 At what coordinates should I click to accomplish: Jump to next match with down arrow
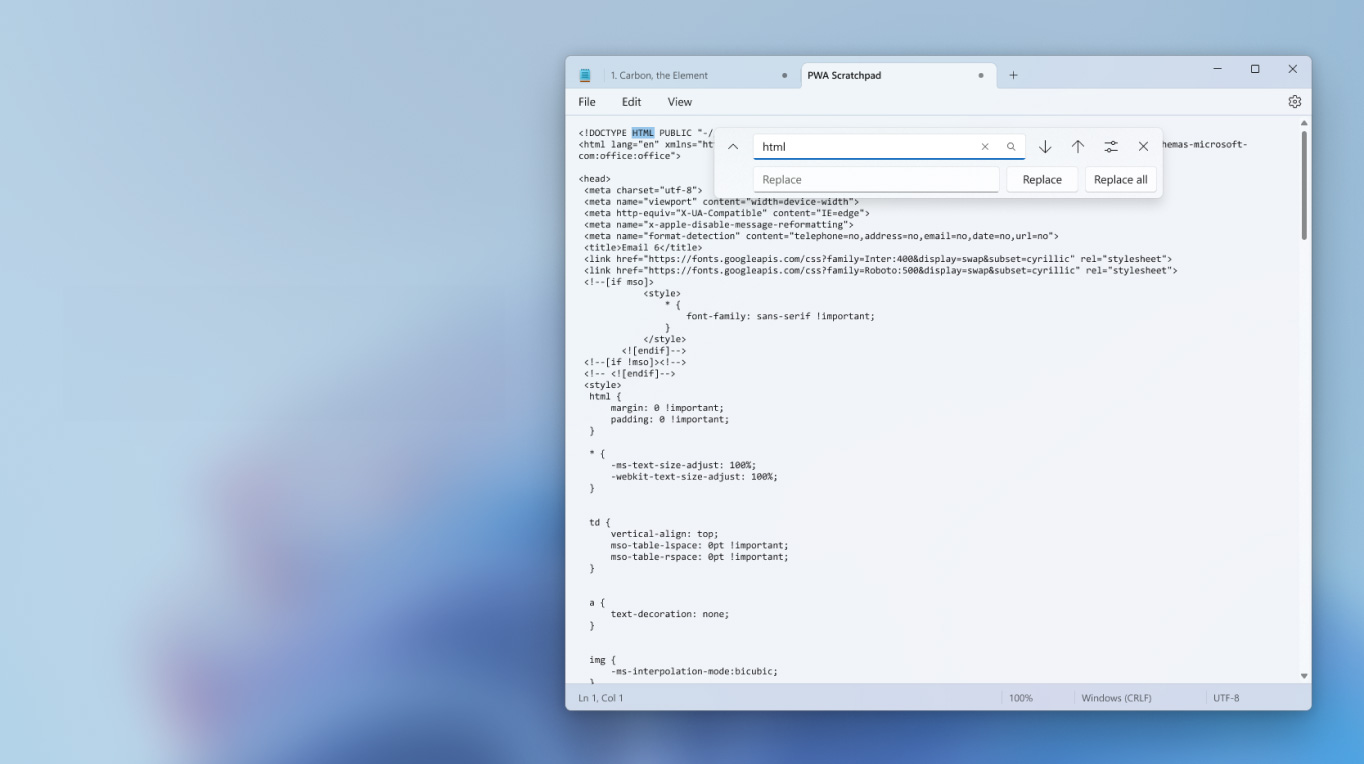[1045, 147]
